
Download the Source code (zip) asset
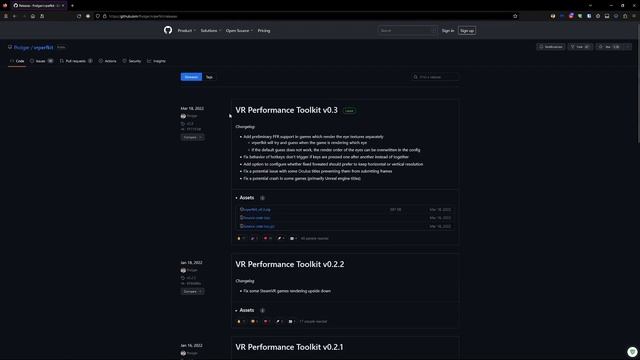click(256, 218)
